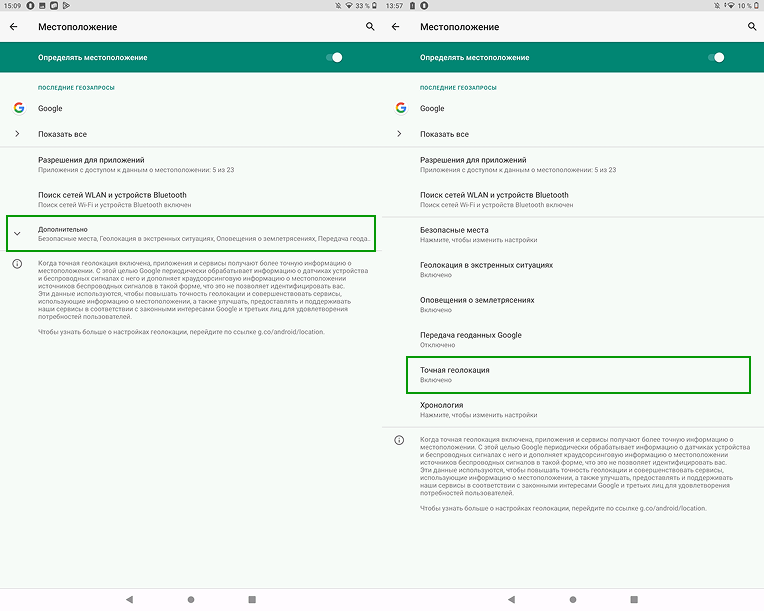
Task: Toggle the location switch on the left screen
Action: 334,57
